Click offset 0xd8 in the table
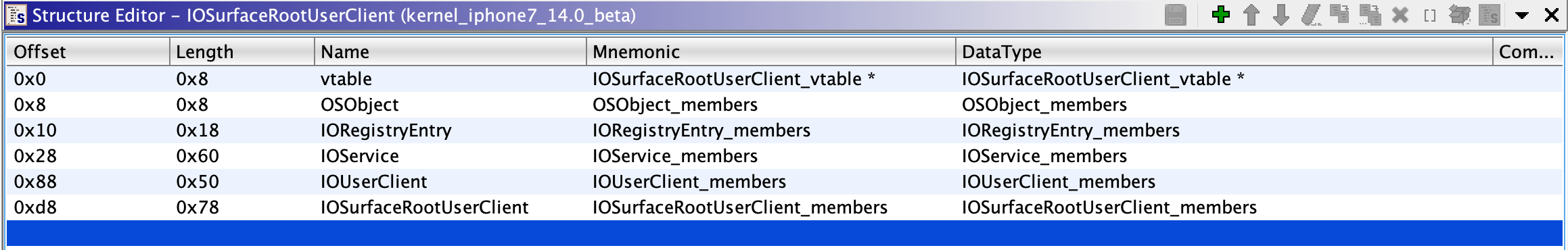This screenshot has width=1568, height=250. pos(88,207)
